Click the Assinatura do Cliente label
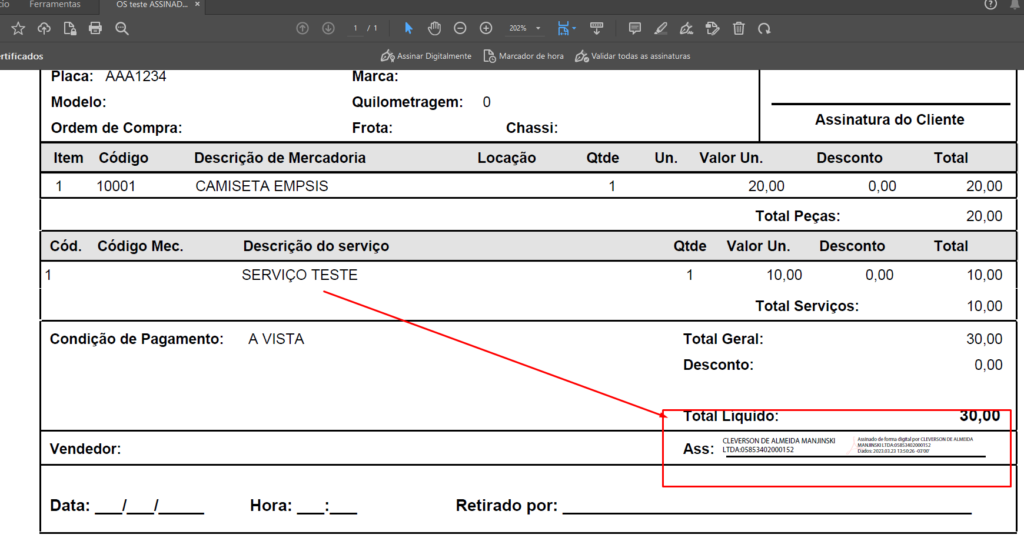The height and width of the screenshot is (538, 1024). click(889, 119)
